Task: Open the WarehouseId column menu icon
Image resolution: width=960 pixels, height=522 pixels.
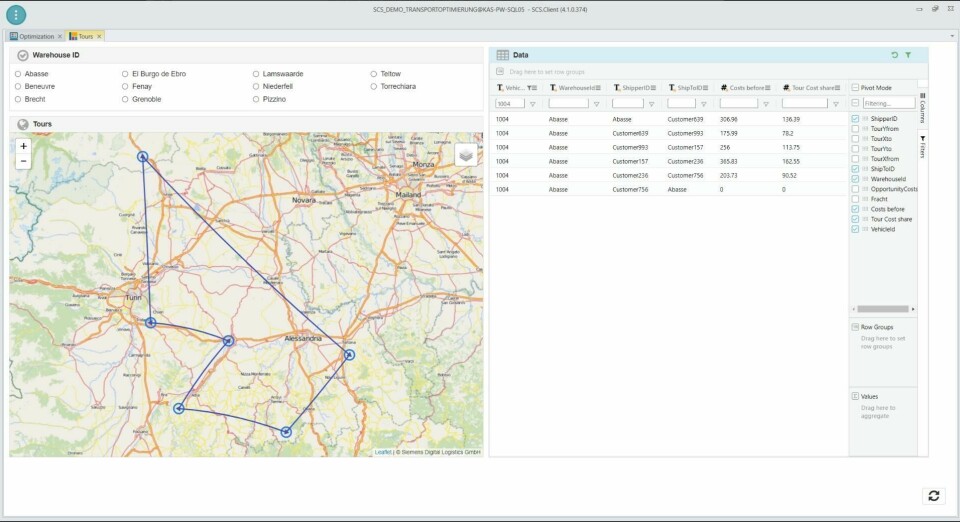Action: point(599,88)
